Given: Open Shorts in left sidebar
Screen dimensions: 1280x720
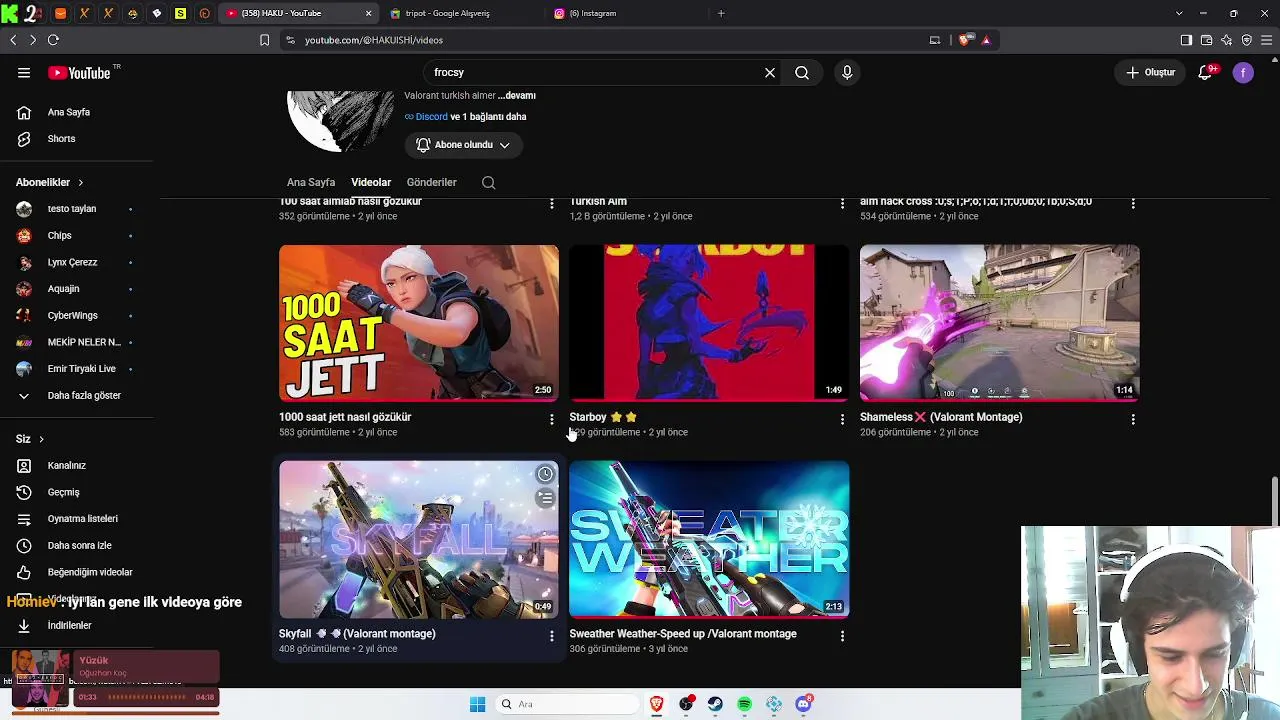Looking at the screenshot, I should [76, 139].
